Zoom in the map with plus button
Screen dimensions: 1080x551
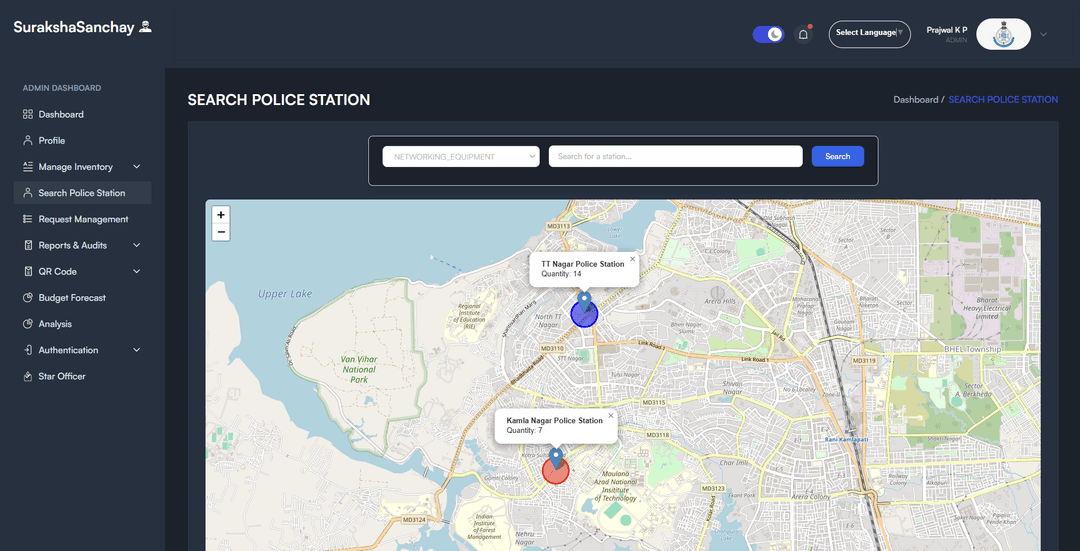[x=220, y=215]
